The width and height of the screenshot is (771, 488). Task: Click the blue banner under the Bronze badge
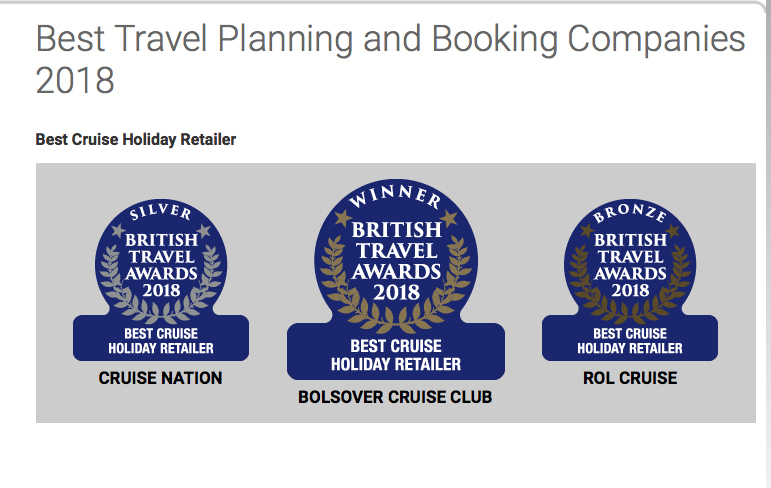coord(629,340)
